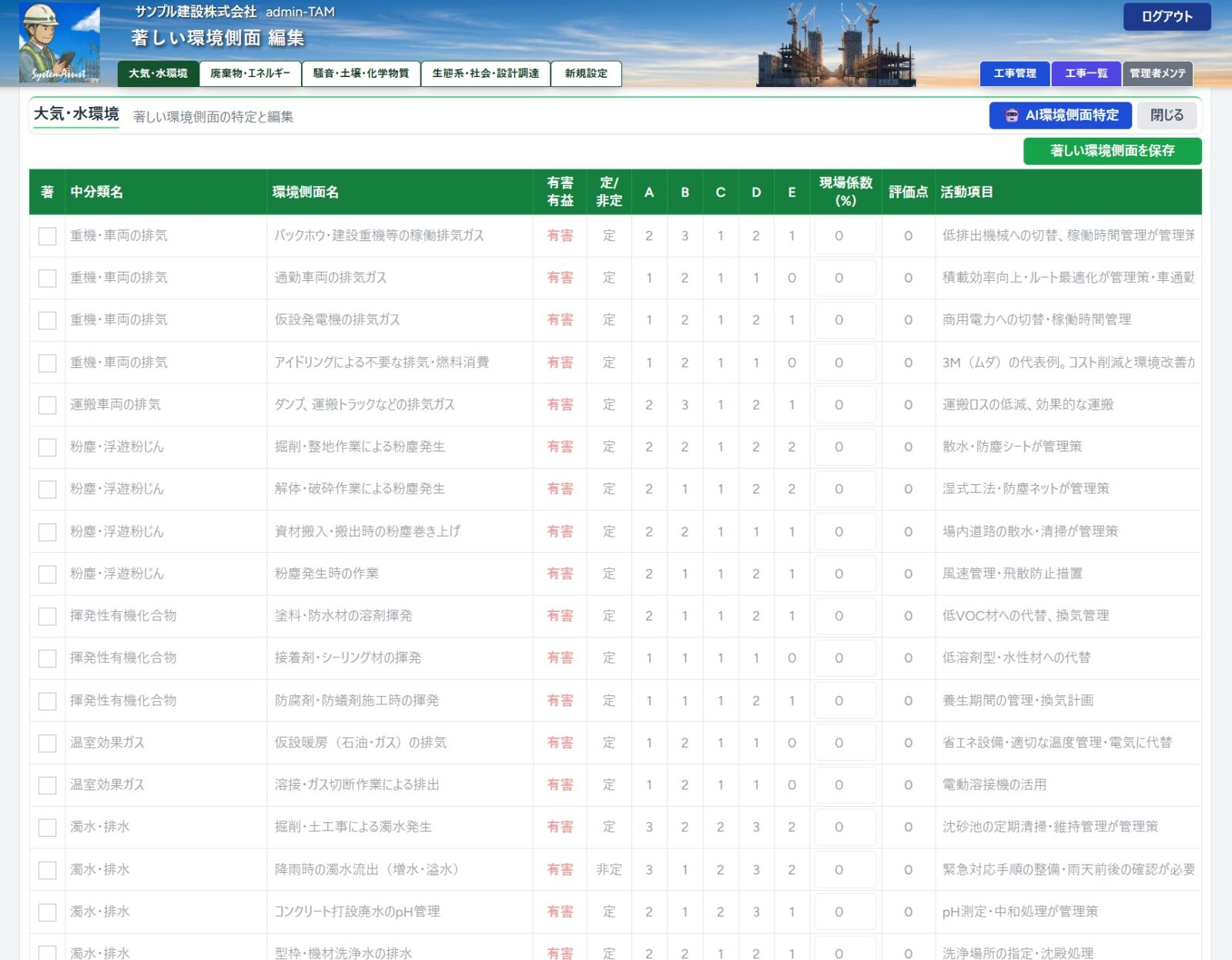The width and height of the screenshot is (1232, 960).
Task: Go to 工事管理 page
Action: pos(1014,74)
